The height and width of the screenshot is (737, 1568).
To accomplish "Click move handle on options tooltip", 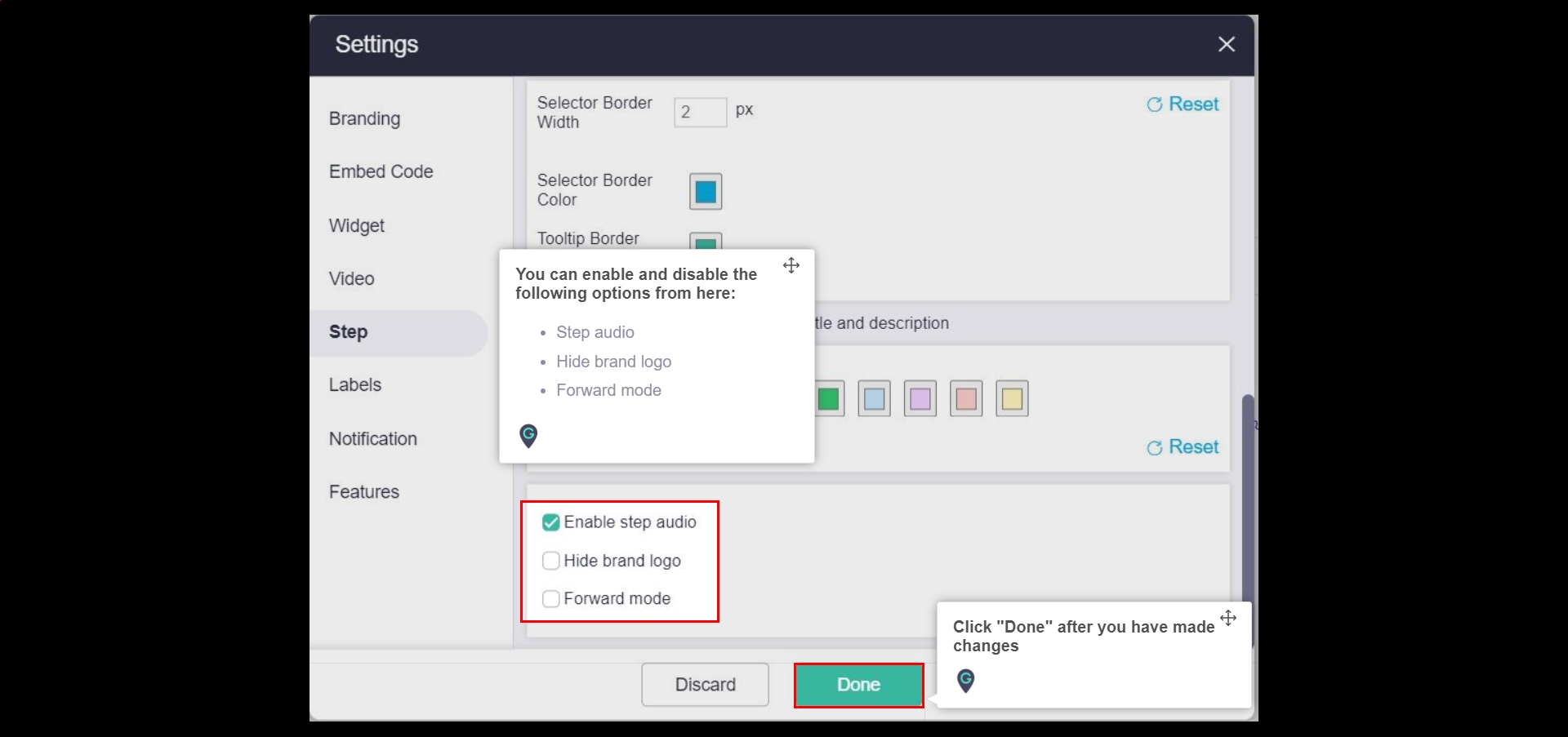I will [x=791, y=265].
